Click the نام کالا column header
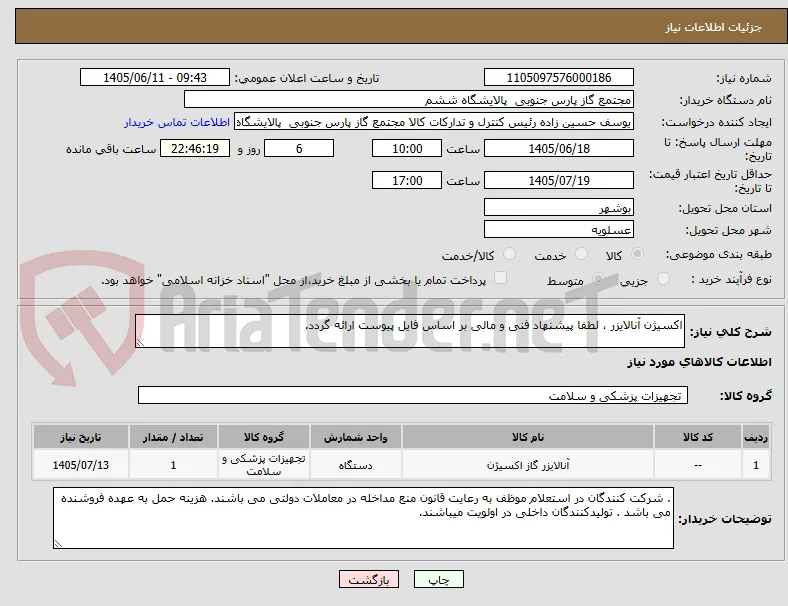788x606 pixels. (x=528, y=437)
